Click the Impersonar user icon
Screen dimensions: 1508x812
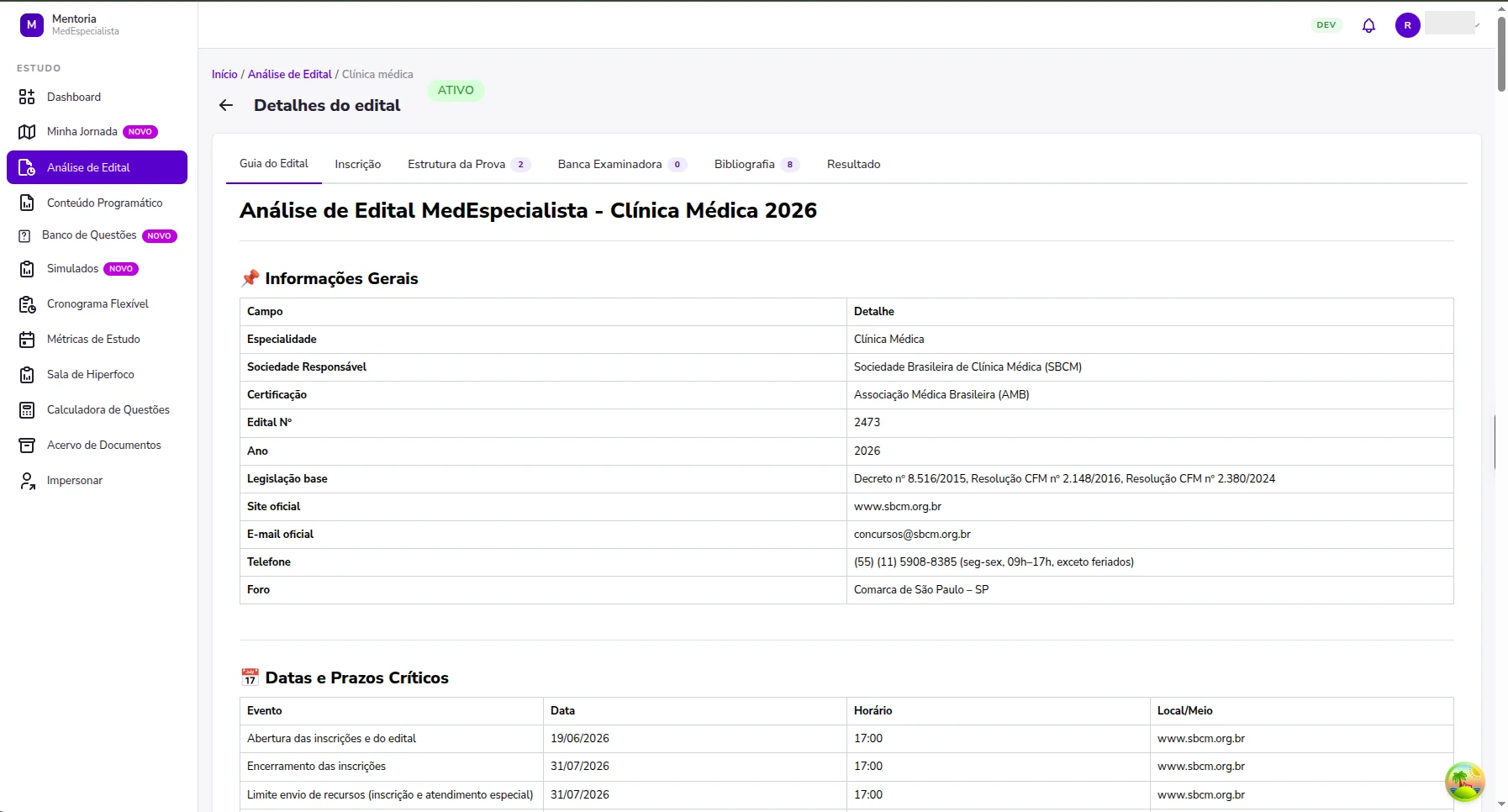point(27,481)
